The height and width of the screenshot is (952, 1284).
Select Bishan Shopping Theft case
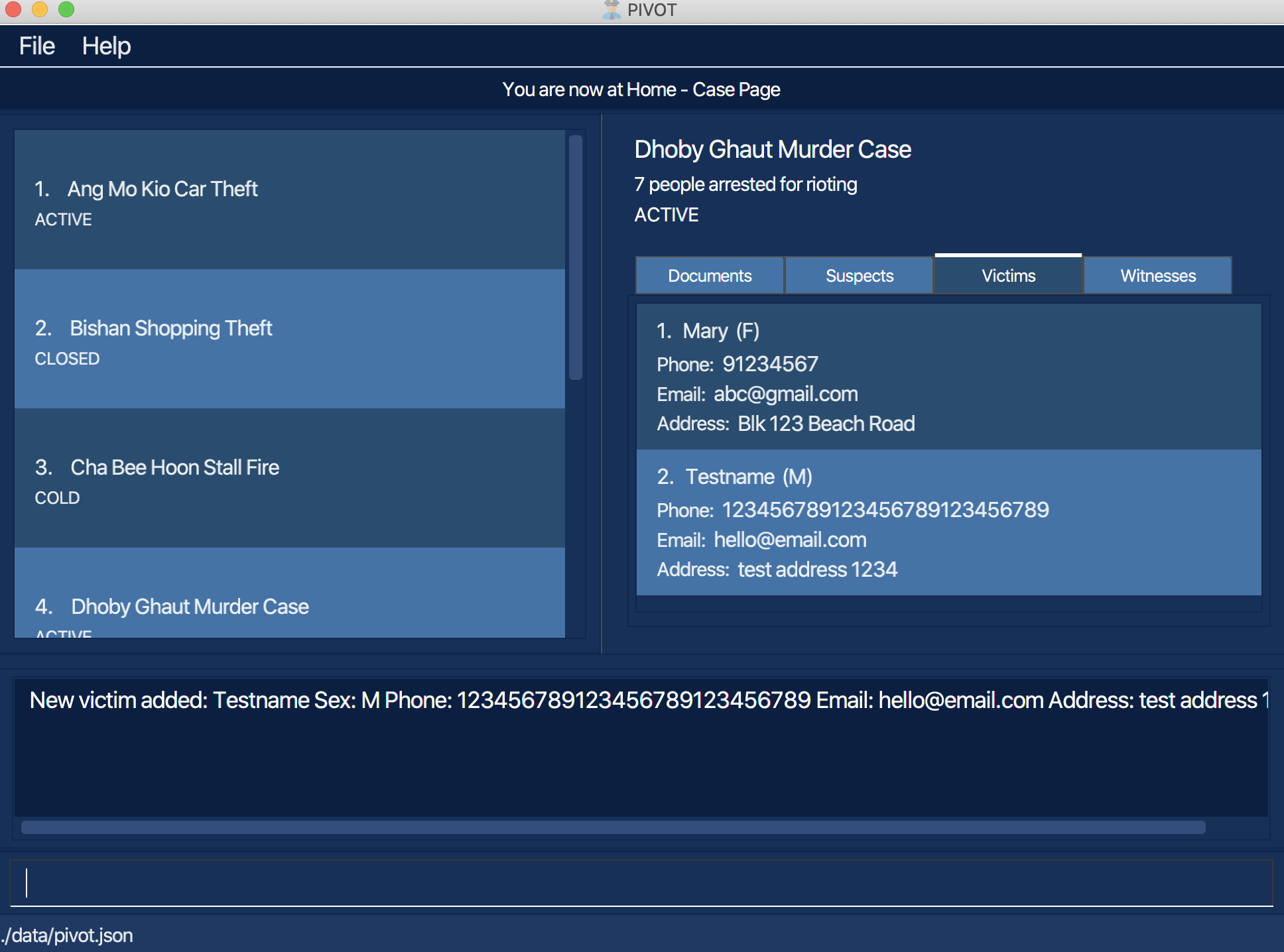pyautogui.click(x=290, y=339)
